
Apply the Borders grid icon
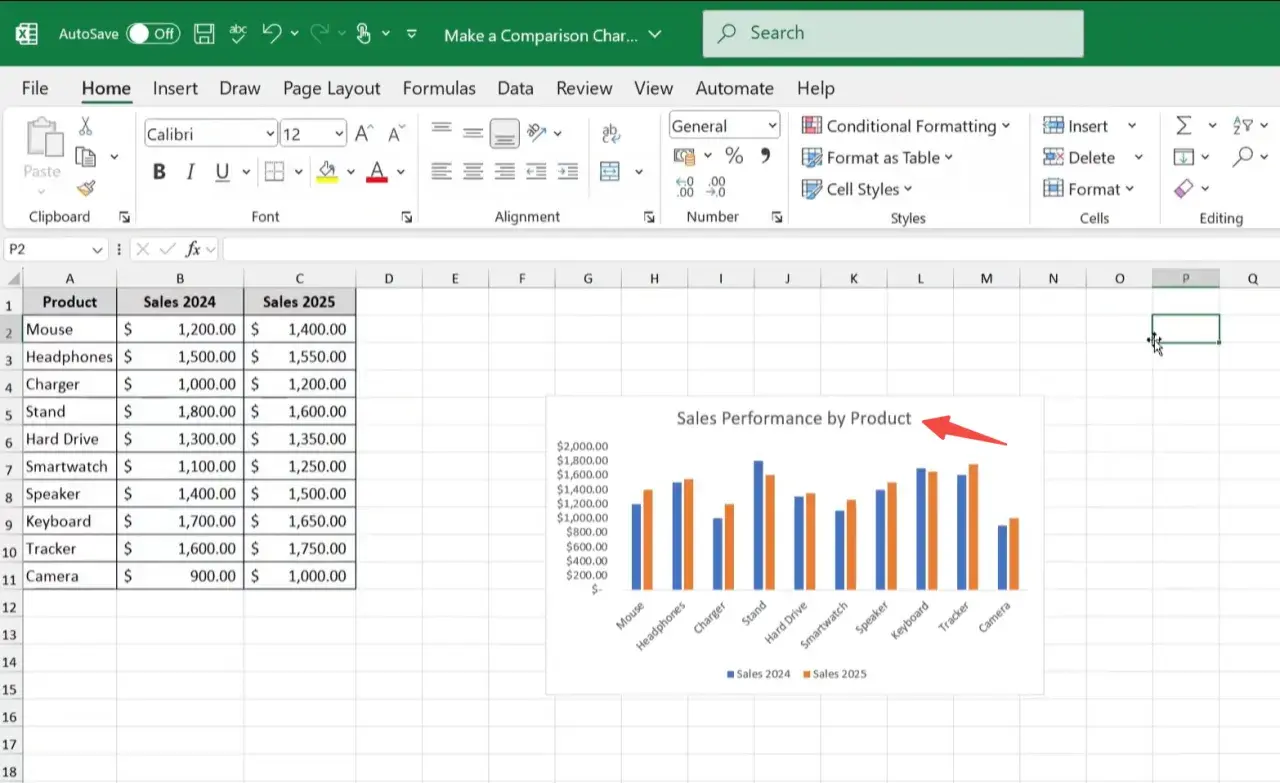274,172
